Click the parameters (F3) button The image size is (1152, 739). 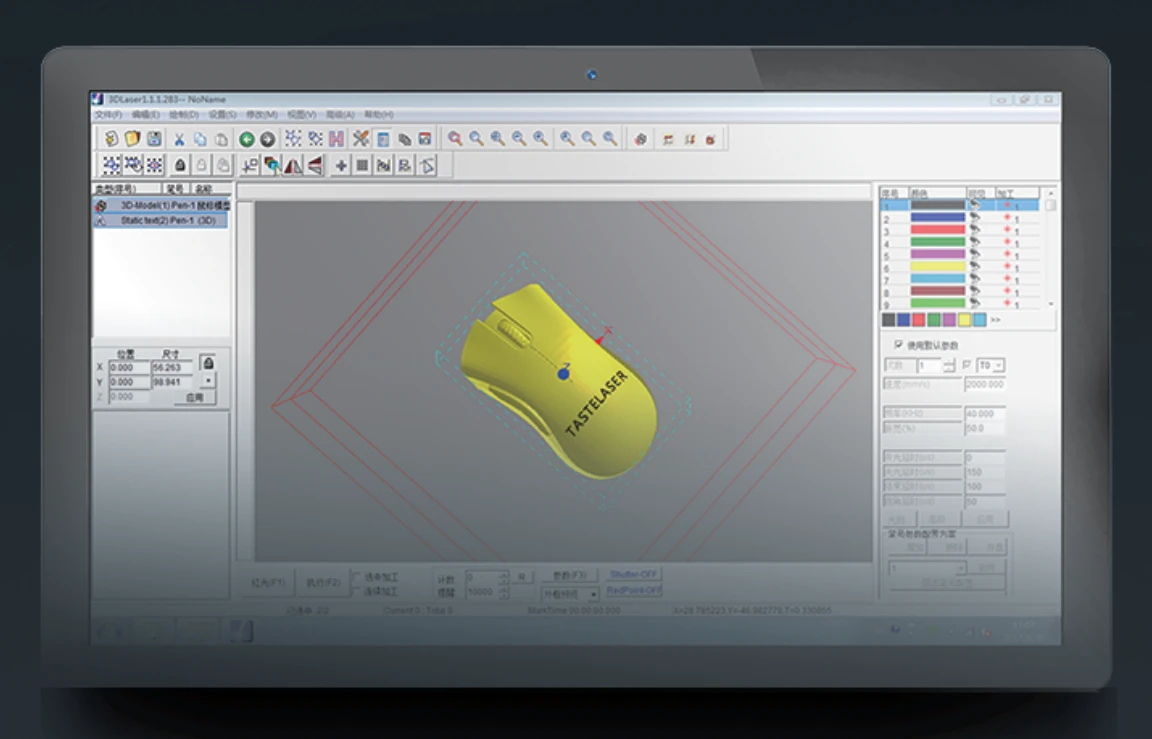570,575
